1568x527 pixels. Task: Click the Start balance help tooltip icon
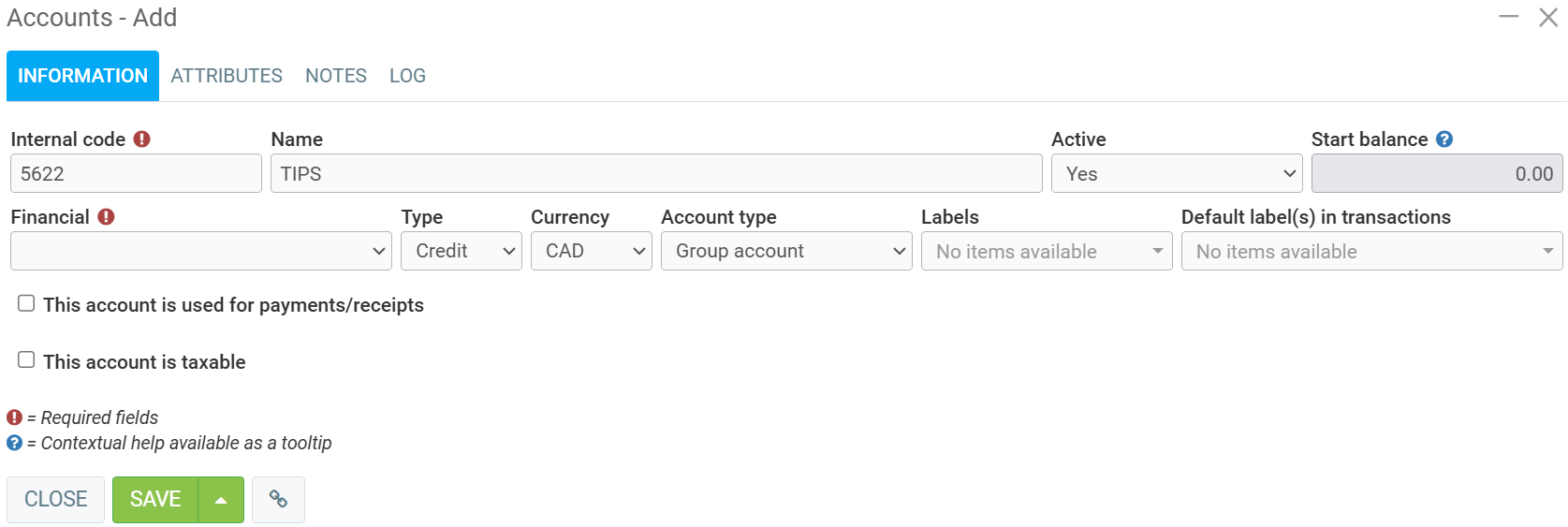(x=1444, y=139)
